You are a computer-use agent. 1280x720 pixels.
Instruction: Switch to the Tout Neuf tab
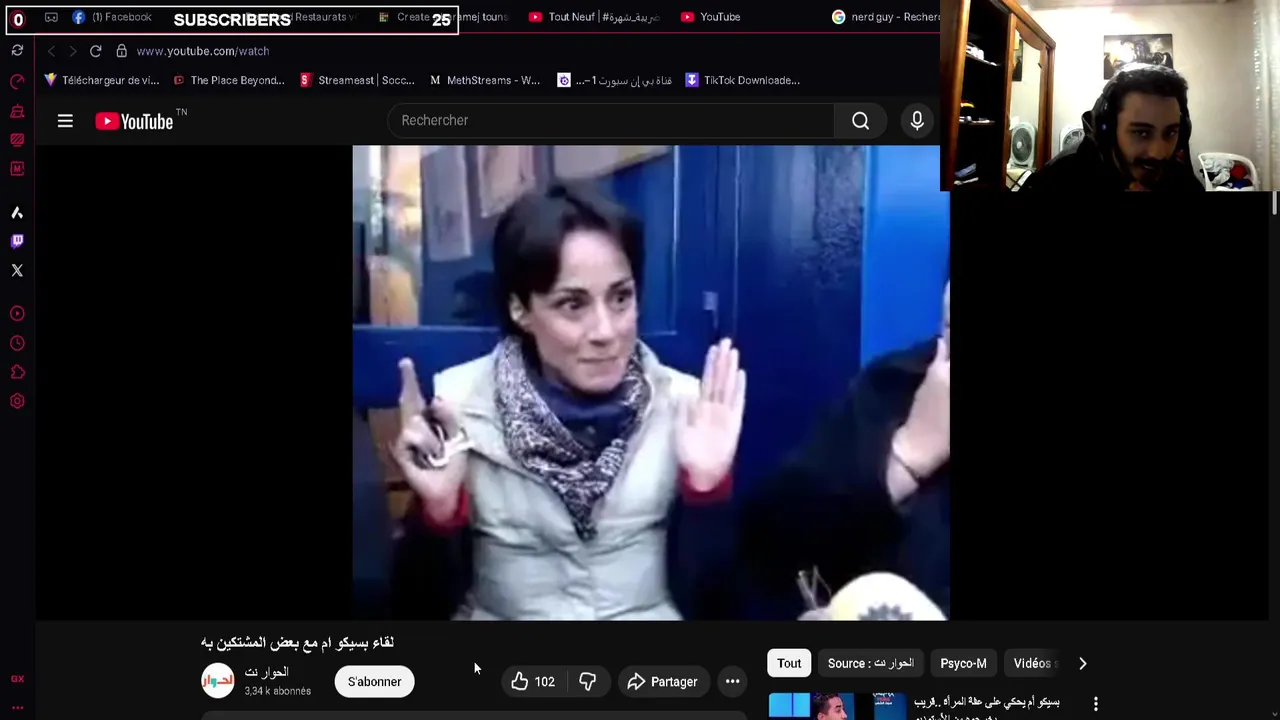tap(594, 17)
